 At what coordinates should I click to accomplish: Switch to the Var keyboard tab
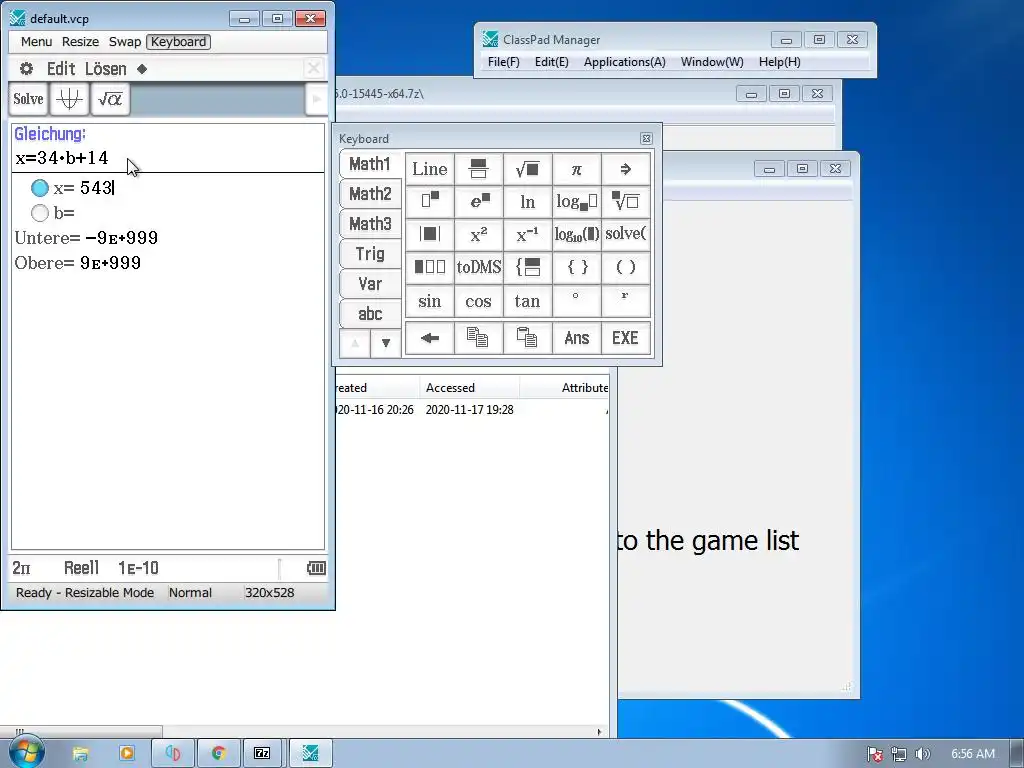point(370,284)
